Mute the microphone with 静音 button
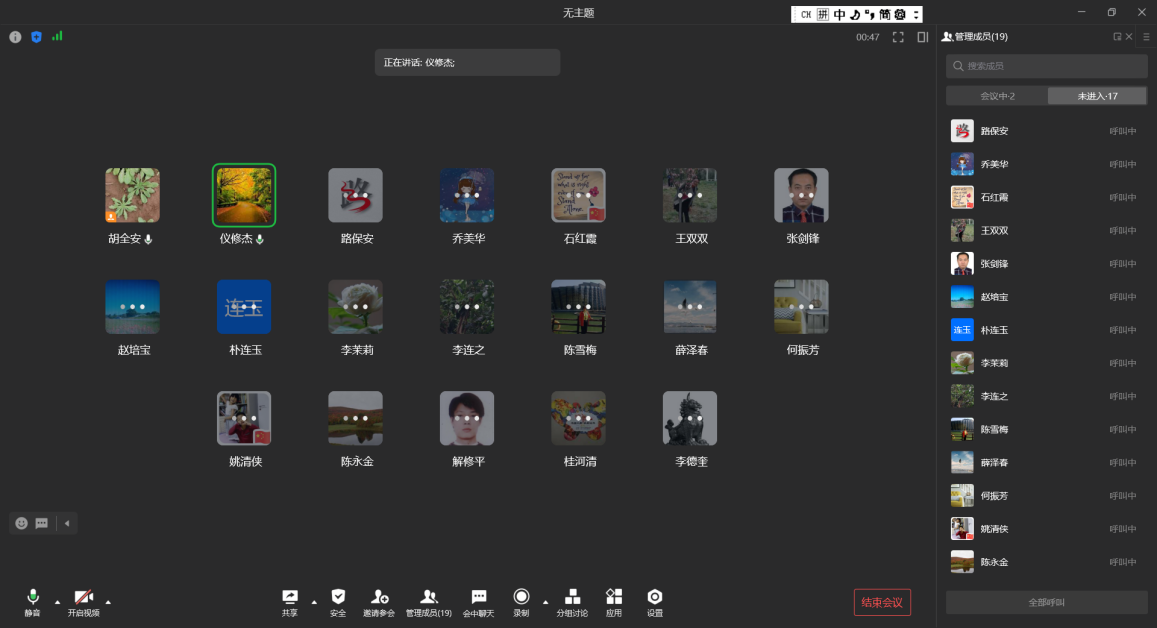The image size is (1157, 628). click(32, 597)
